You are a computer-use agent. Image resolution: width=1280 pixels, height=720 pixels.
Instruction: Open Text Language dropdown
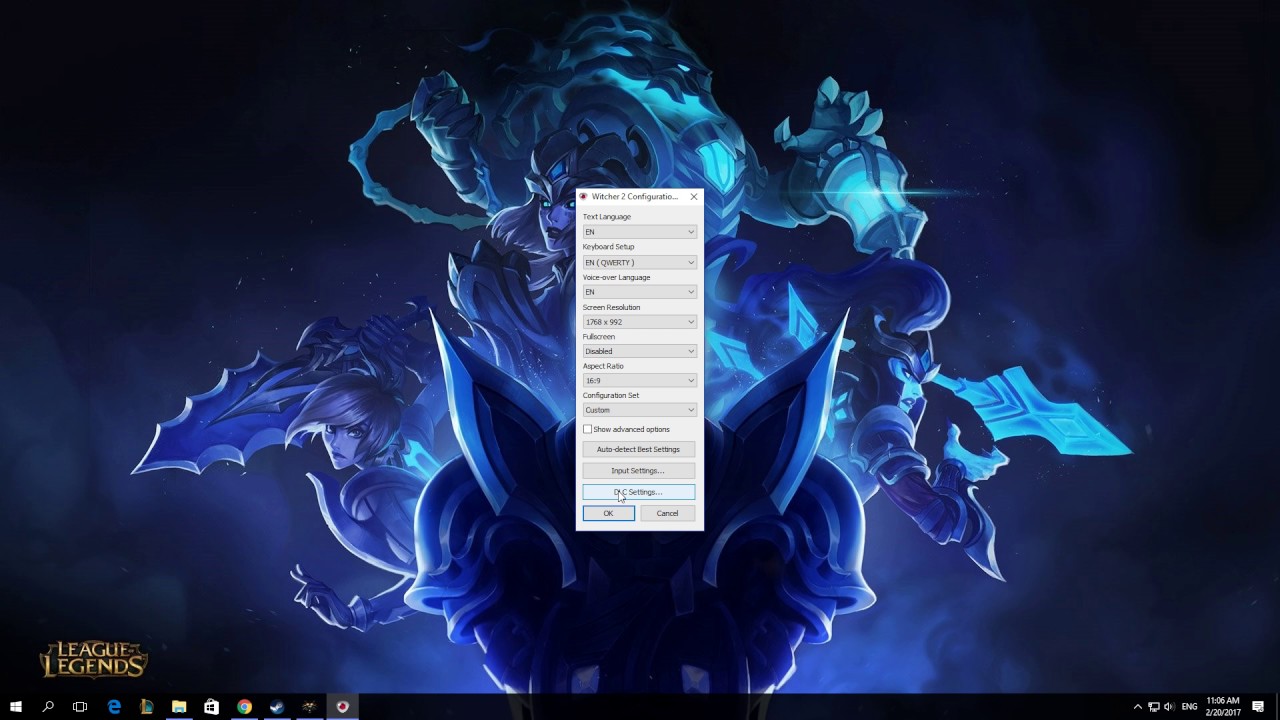pyautogui.click(x=639, y=232)
